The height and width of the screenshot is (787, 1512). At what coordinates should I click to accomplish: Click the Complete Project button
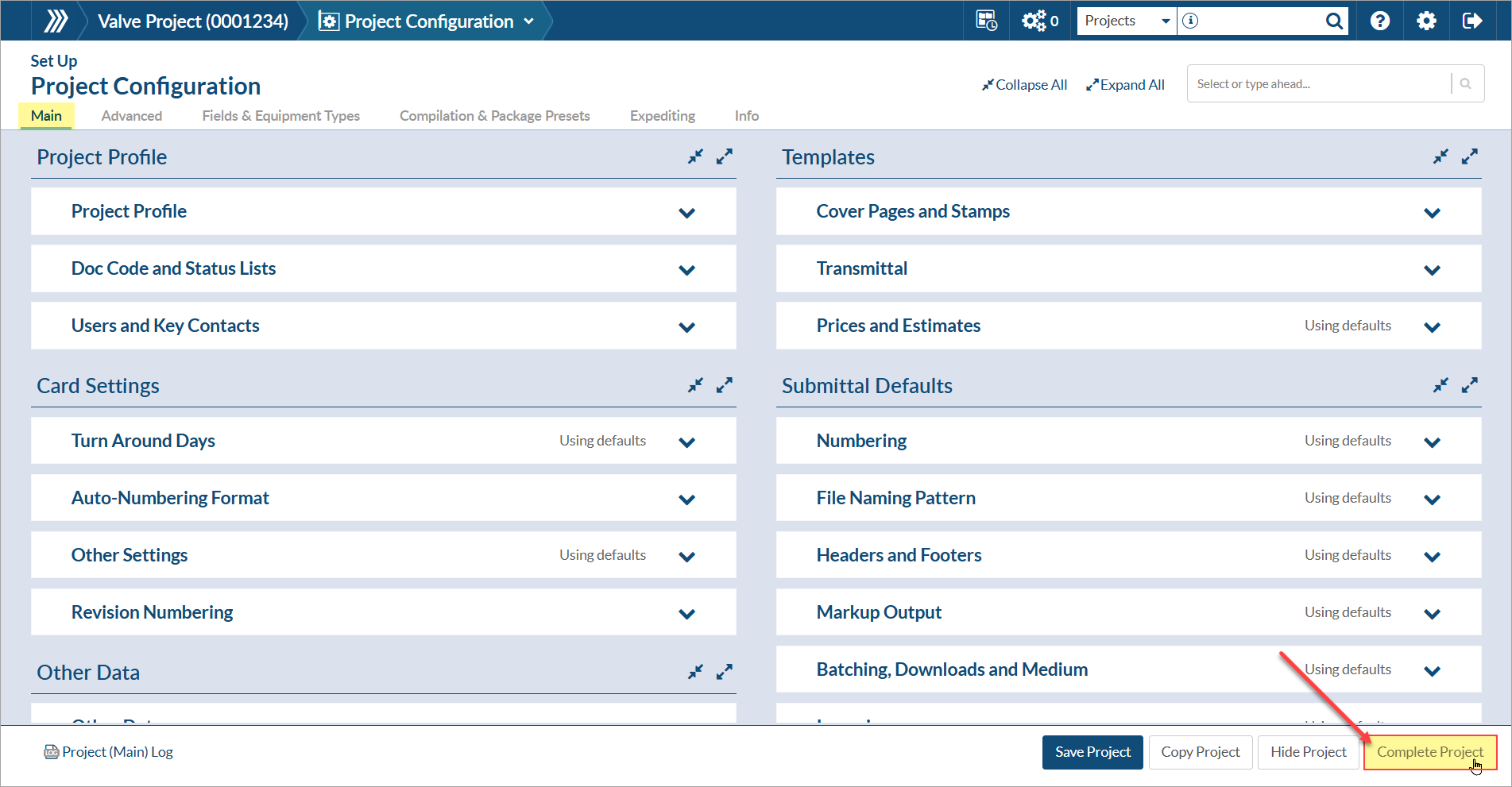point(1429,752)
